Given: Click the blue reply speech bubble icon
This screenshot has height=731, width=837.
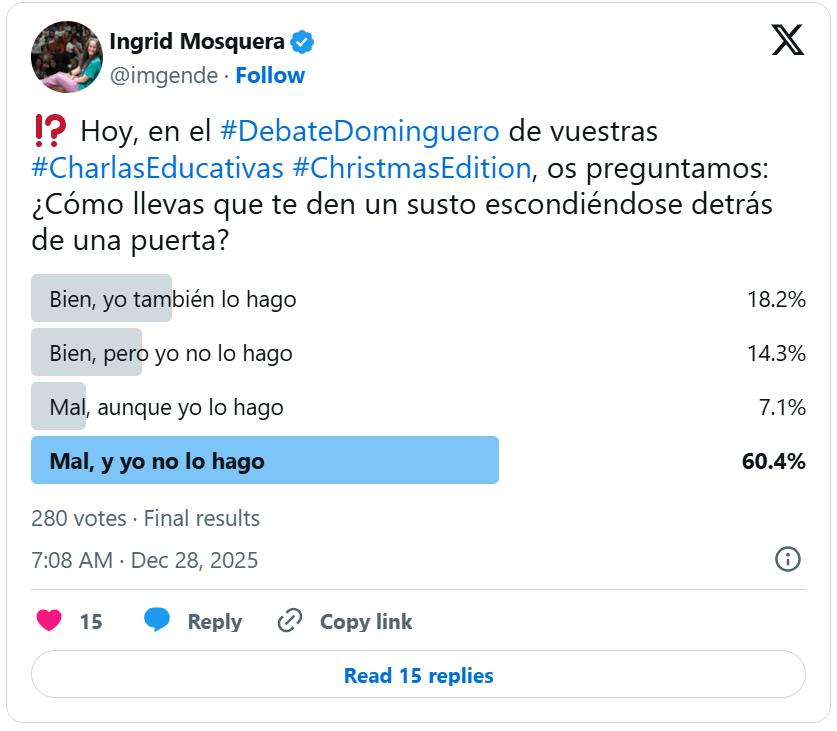Looking at the screenshot, I should [x=157, y=621].
